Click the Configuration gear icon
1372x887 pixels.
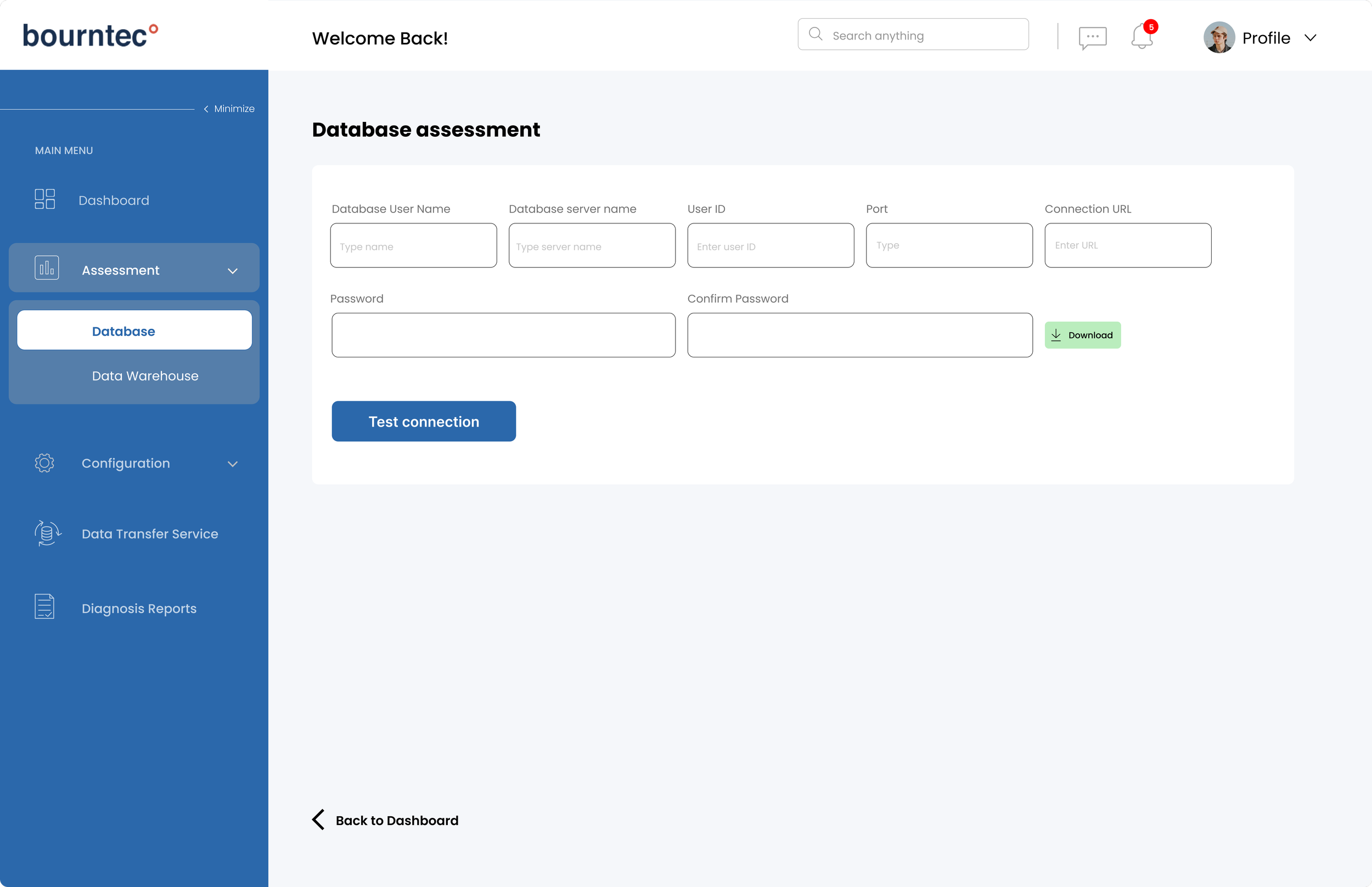tap(44, 463)
